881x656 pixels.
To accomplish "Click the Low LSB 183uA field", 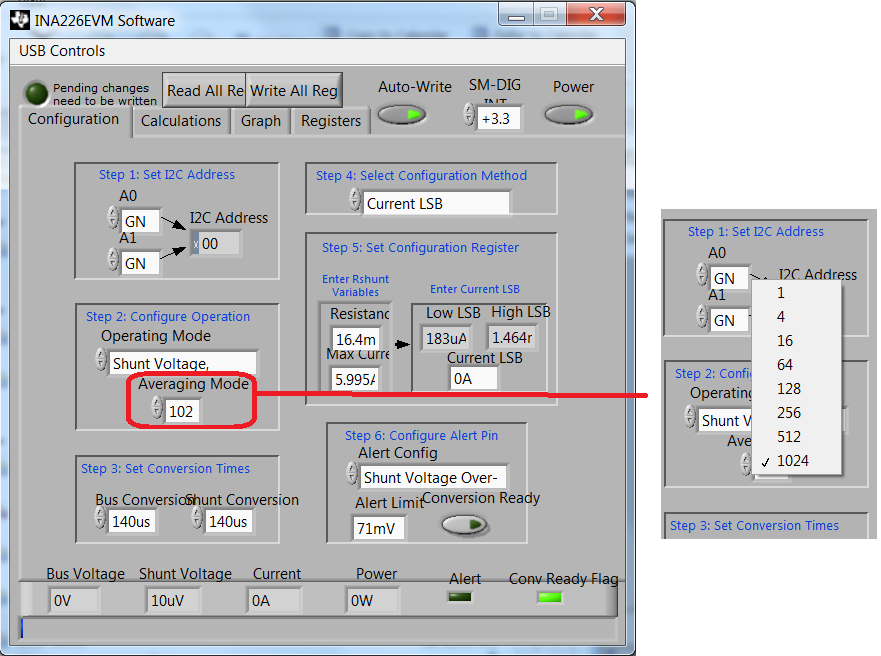I will tap(447, 338).
